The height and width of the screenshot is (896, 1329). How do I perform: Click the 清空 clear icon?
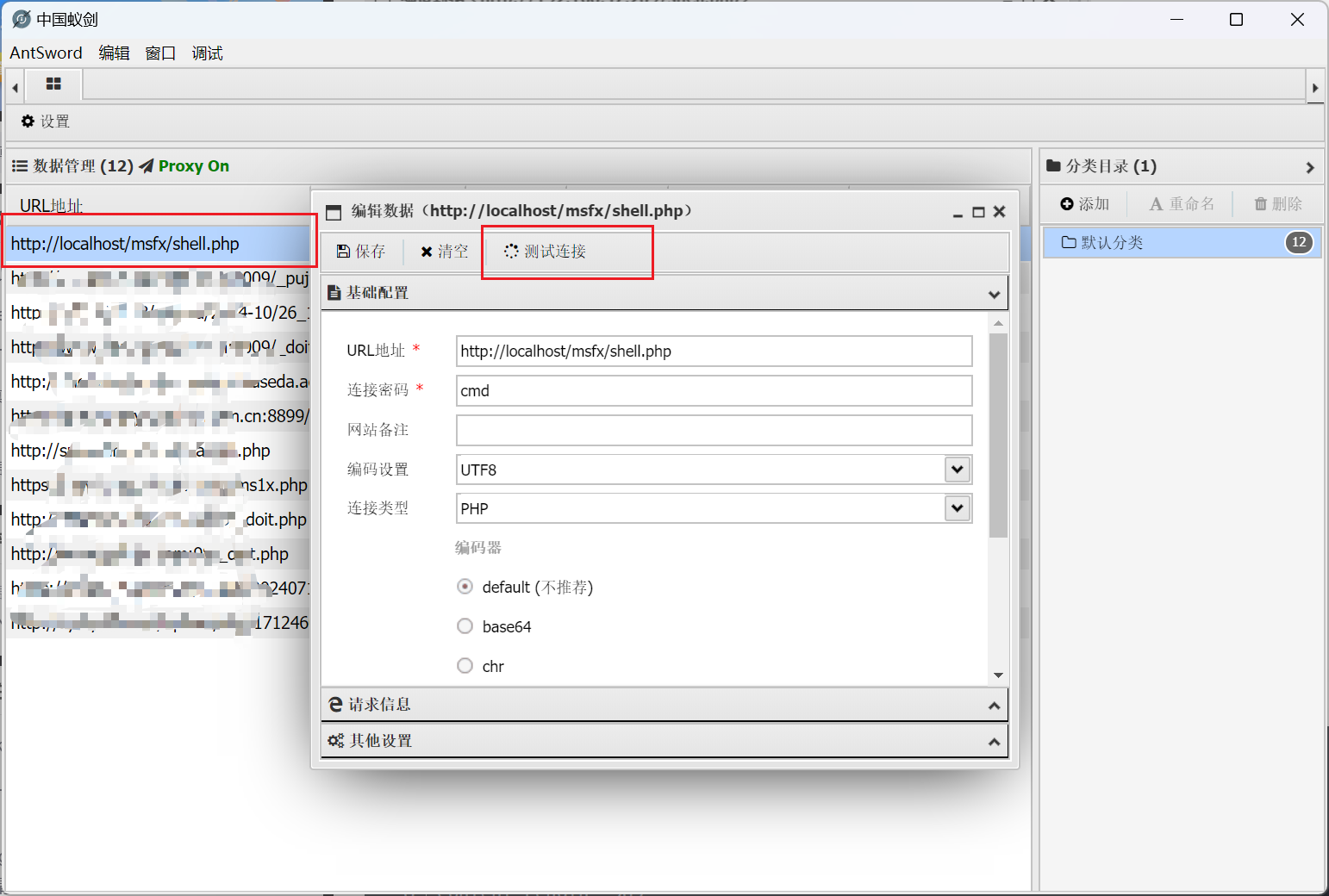pos(426,252)
